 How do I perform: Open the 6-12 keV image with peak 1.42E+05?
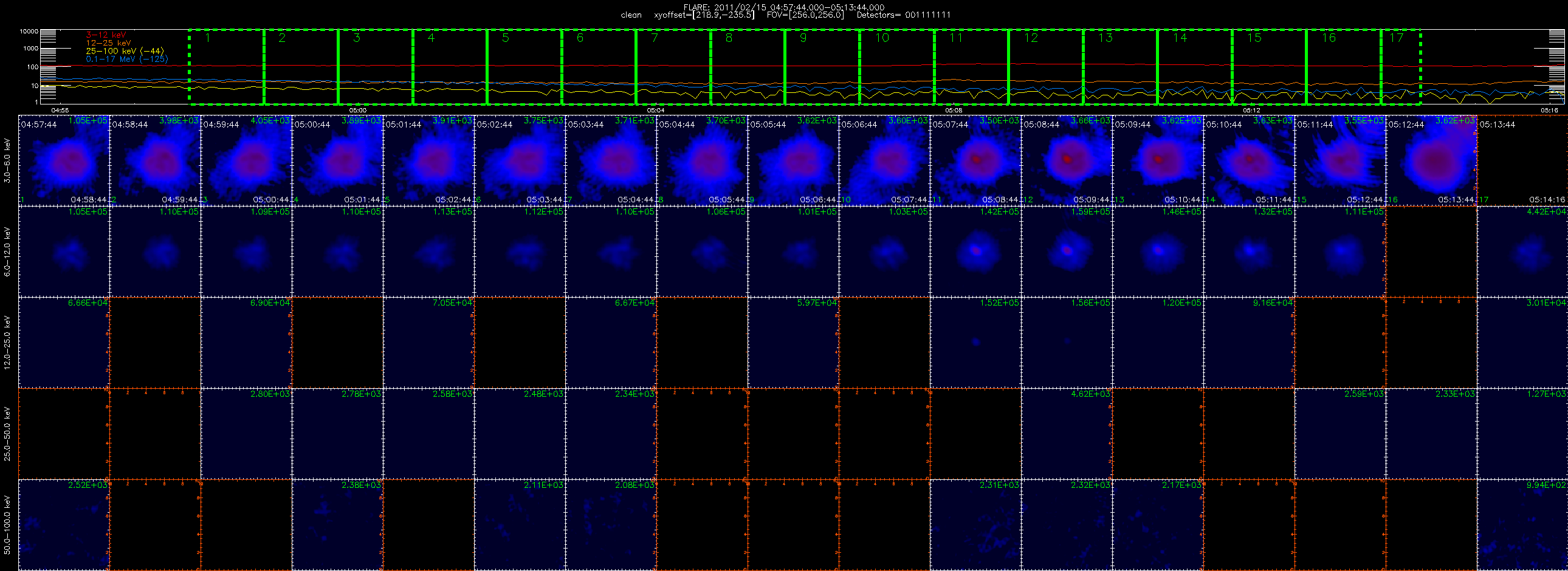975,251
